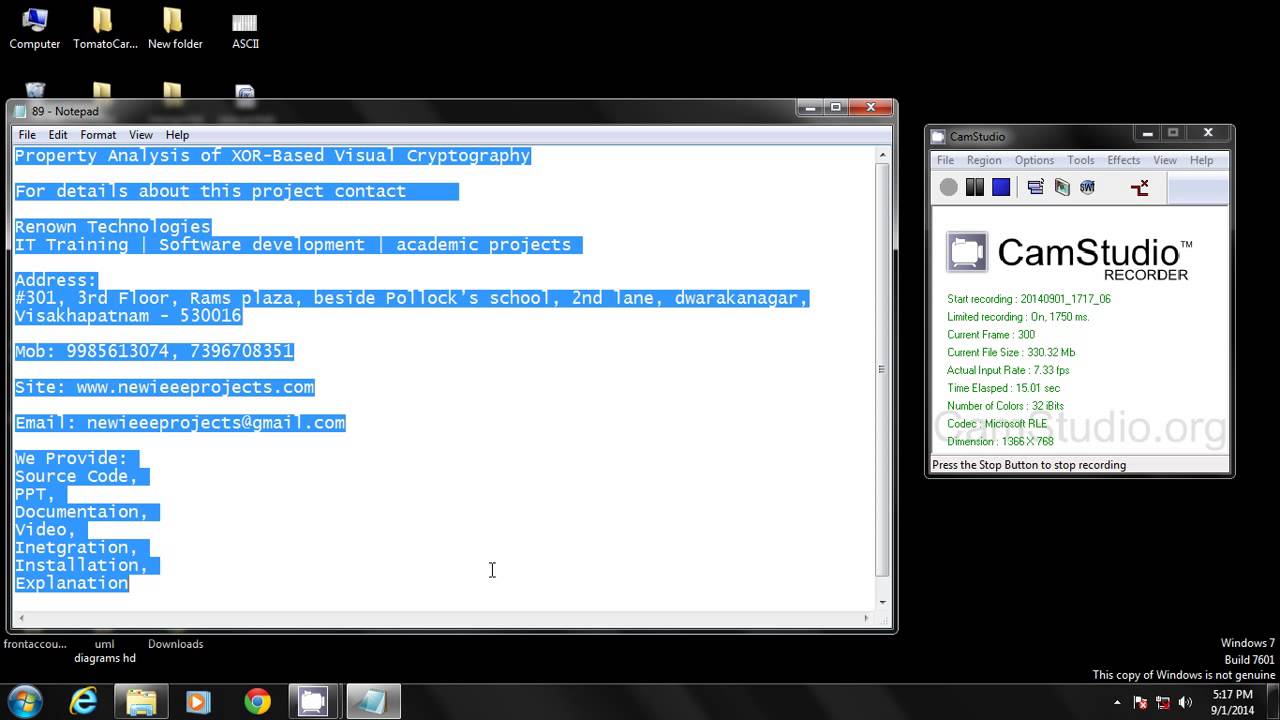This screenshot has height=720, width=1280.
Task: Click the red autopan icon in CamStudio
Action: [x=1139, y=187]
